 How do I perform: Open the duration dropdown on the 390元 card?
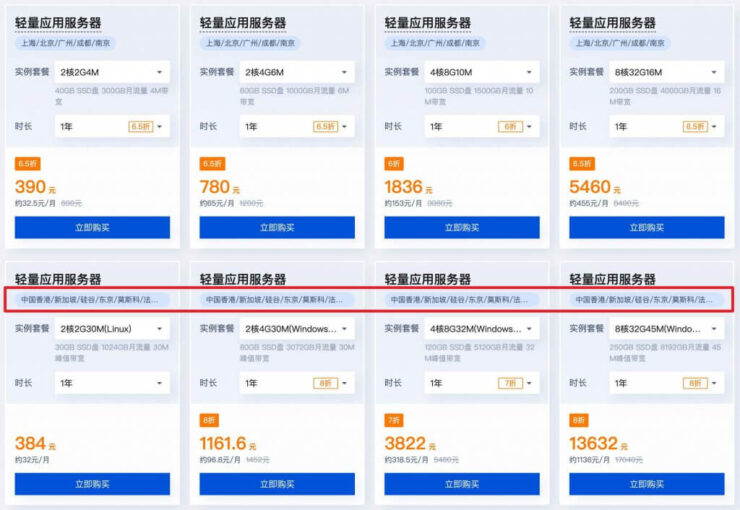click(112, 126)
